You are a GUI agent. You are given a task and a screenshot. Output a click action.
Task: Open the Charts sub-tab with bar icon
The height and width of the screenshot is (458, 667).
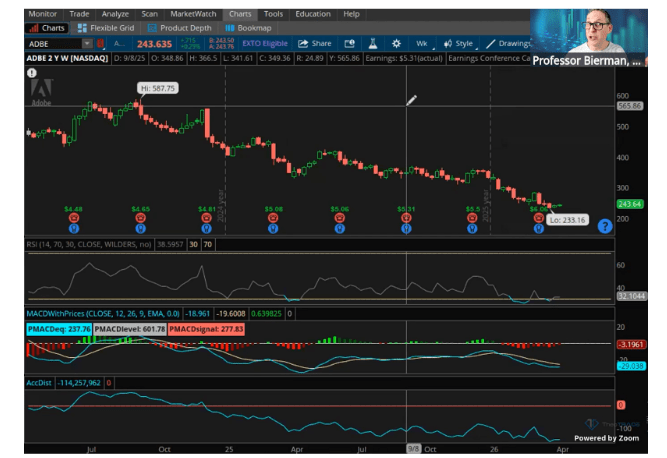tap(47, 28)
